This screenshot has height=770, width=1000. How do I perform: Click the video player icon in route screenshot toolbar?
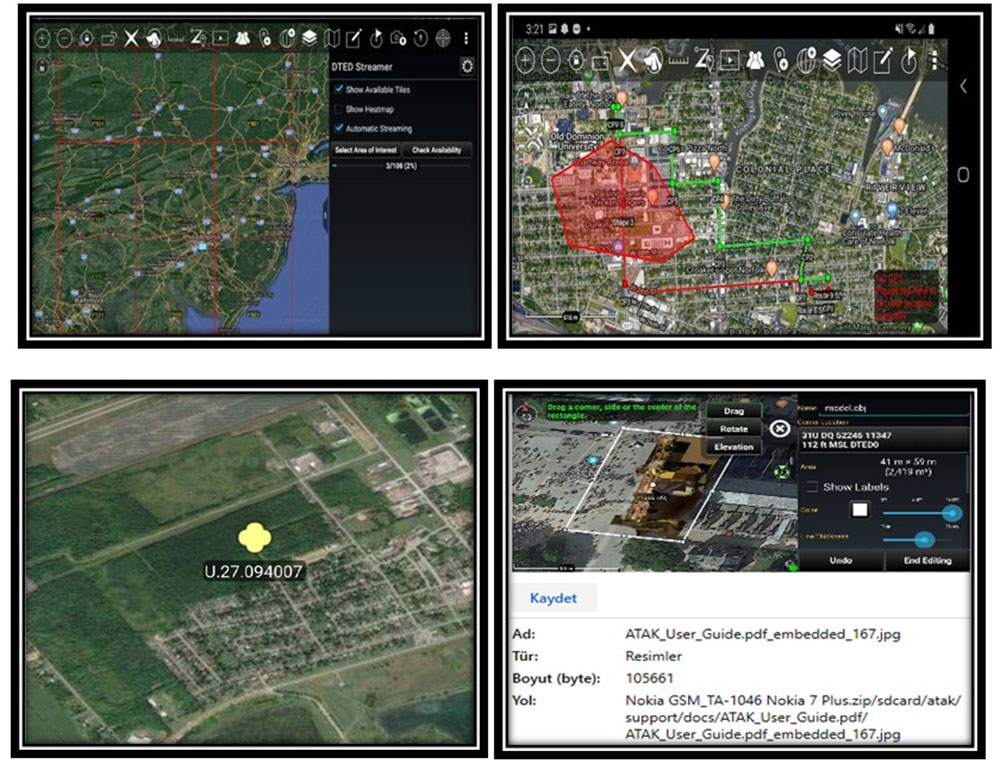[730, 60]
